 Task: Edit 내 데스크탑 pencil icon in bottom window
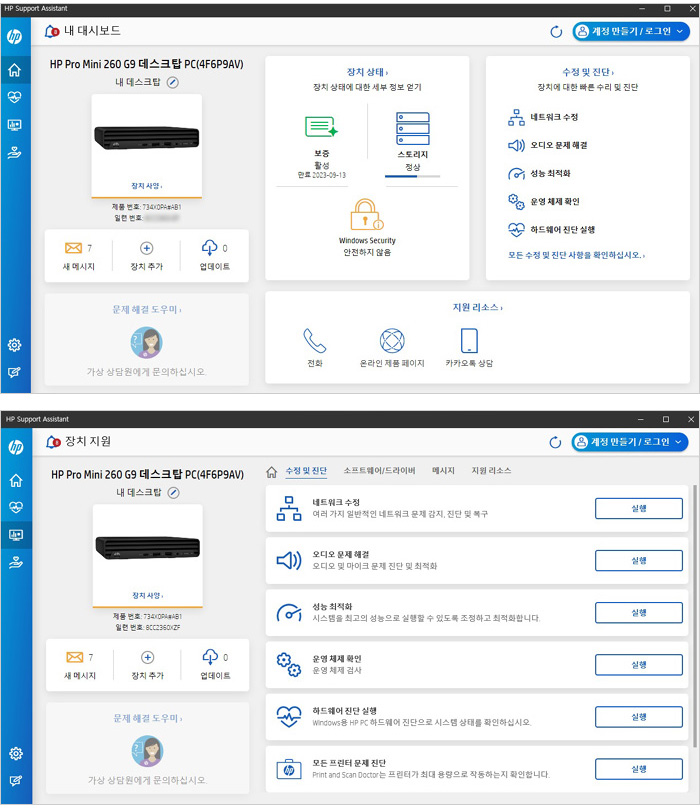click(174, 493)
